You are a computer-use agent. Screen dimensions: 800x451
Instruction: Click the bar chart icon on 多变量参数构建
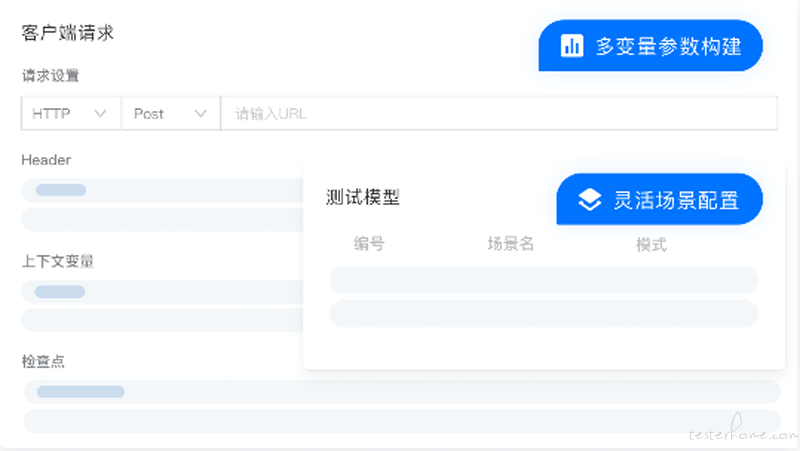(x=572, y=46)
